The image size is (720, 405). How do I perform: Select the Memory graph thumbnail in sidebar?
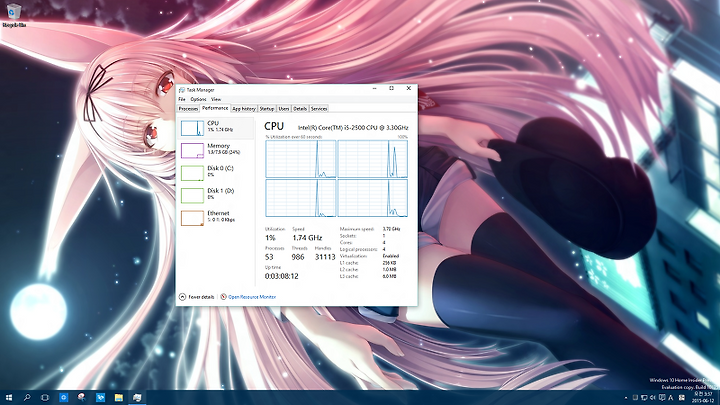192,151
